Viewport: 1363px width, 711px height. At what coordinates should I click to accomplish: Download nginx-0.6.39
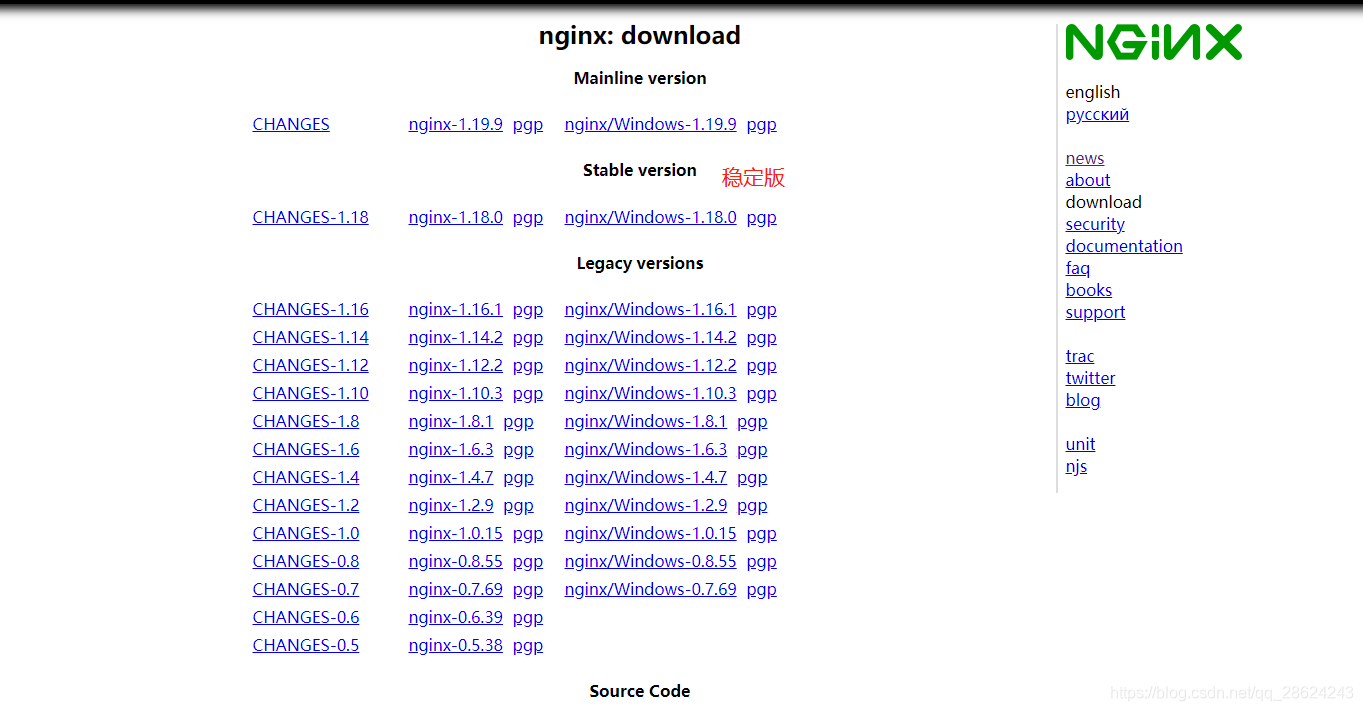455,617
